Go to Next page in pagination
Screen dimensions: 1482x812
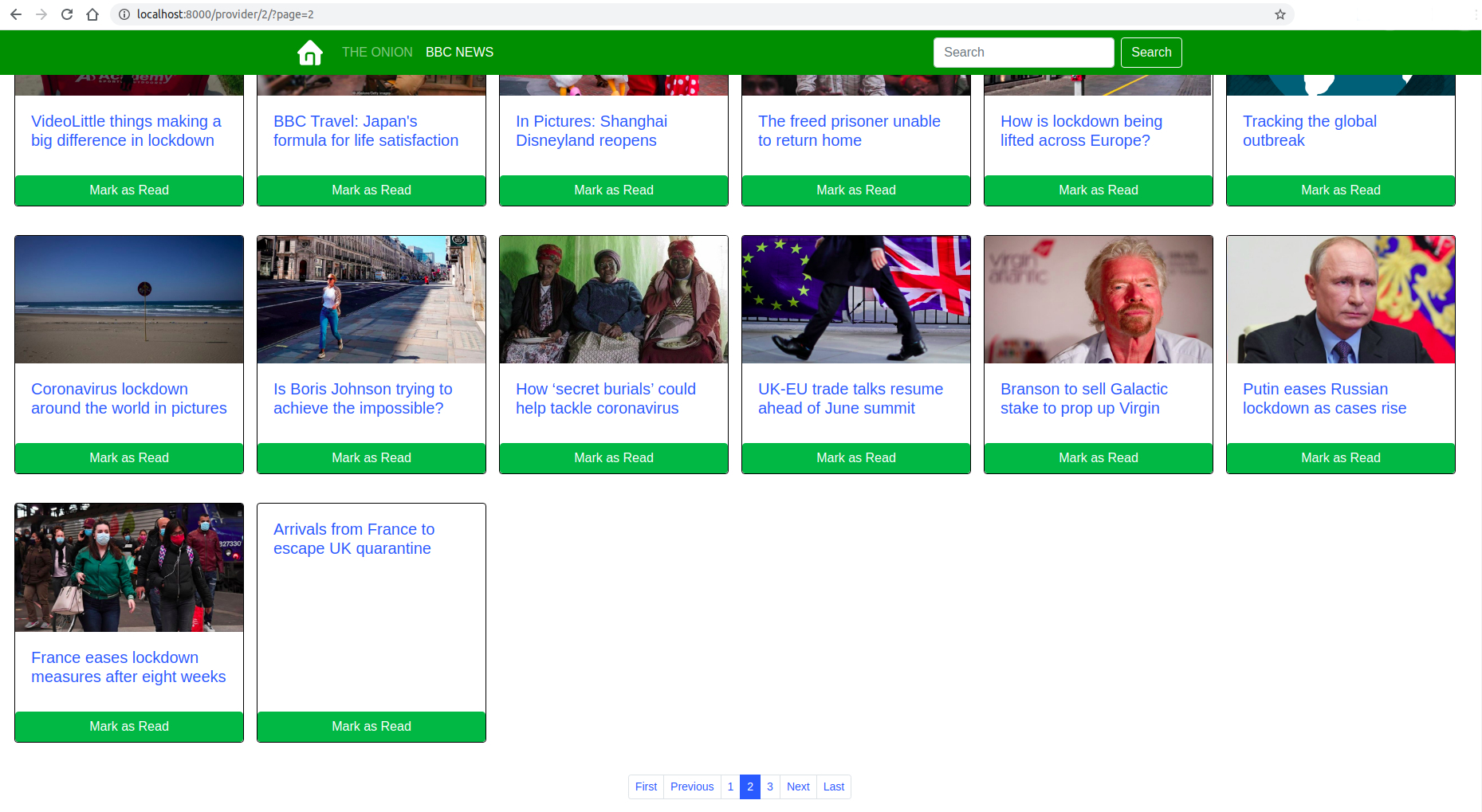798,787
